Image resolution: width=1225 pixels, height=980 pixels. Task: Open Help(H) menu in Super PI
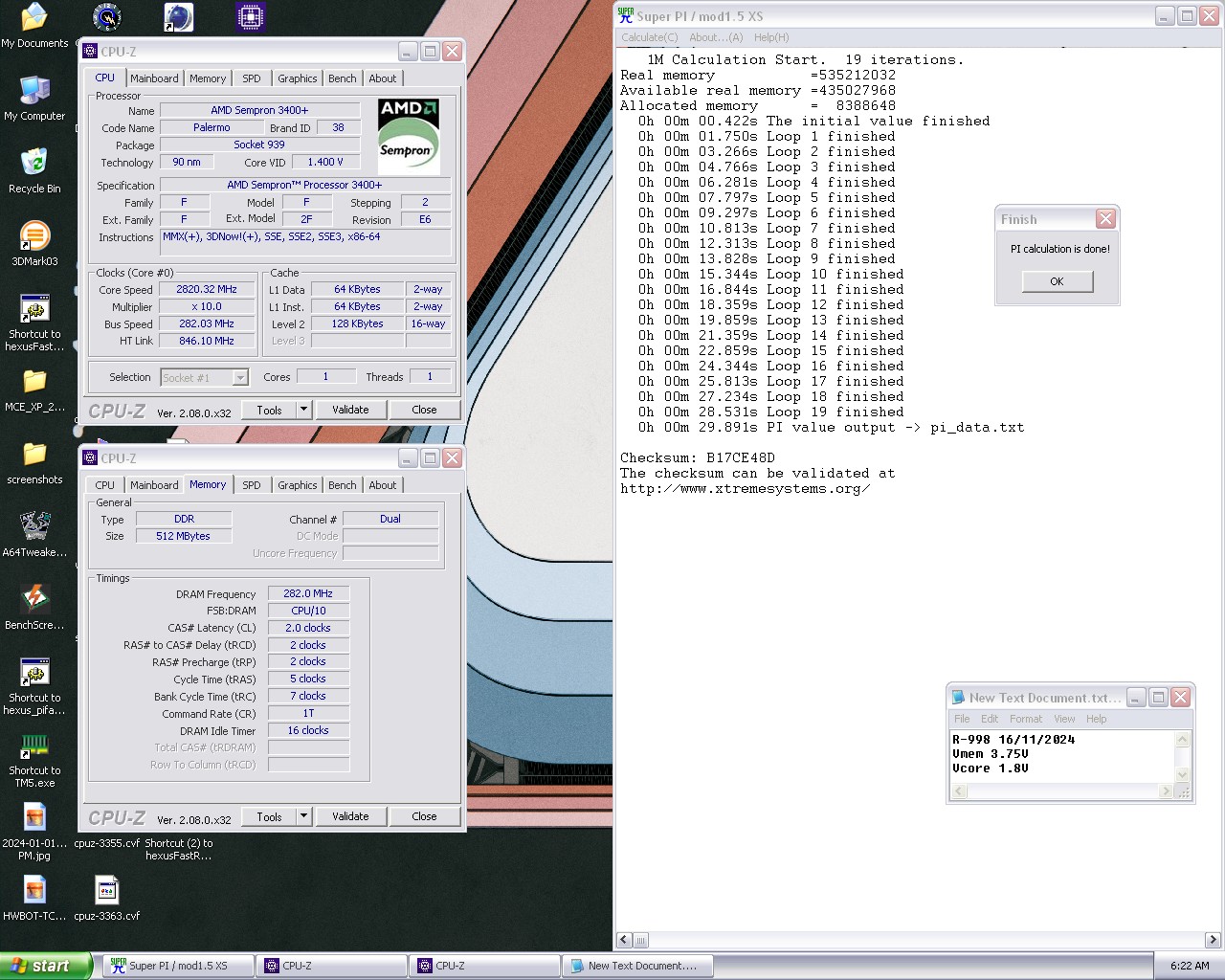coord(771,37)
